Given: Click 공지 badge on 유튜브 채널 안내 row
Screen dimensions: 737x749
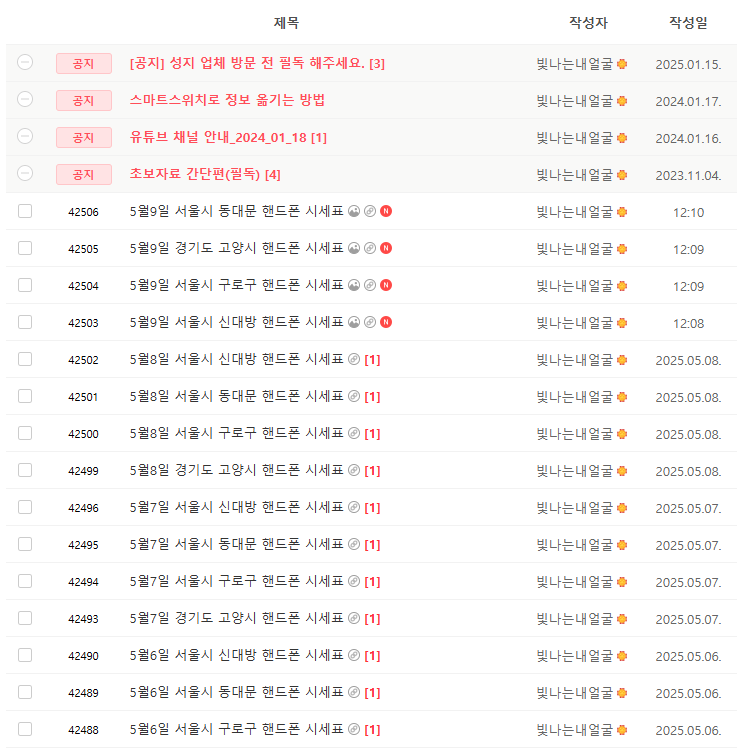Looking at the screenshot, I should [83, 137].
